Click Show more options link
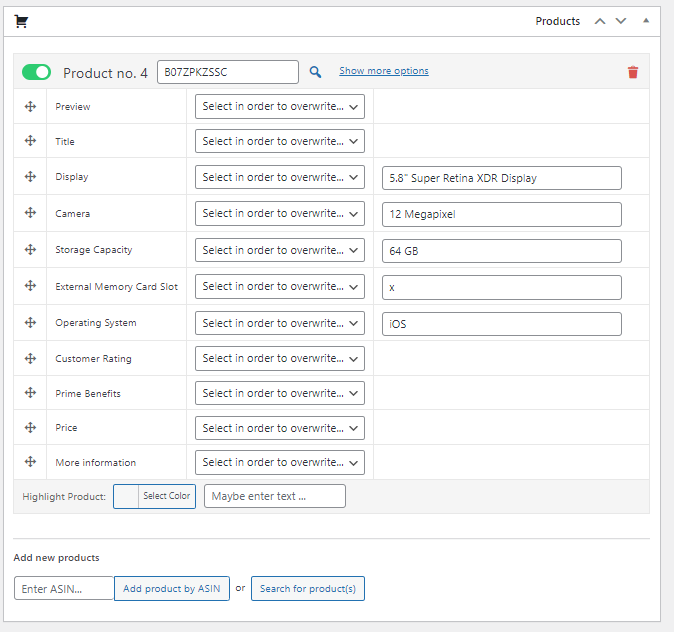The height and width of the screenshot is (632, 674). (x=384, y=71)
